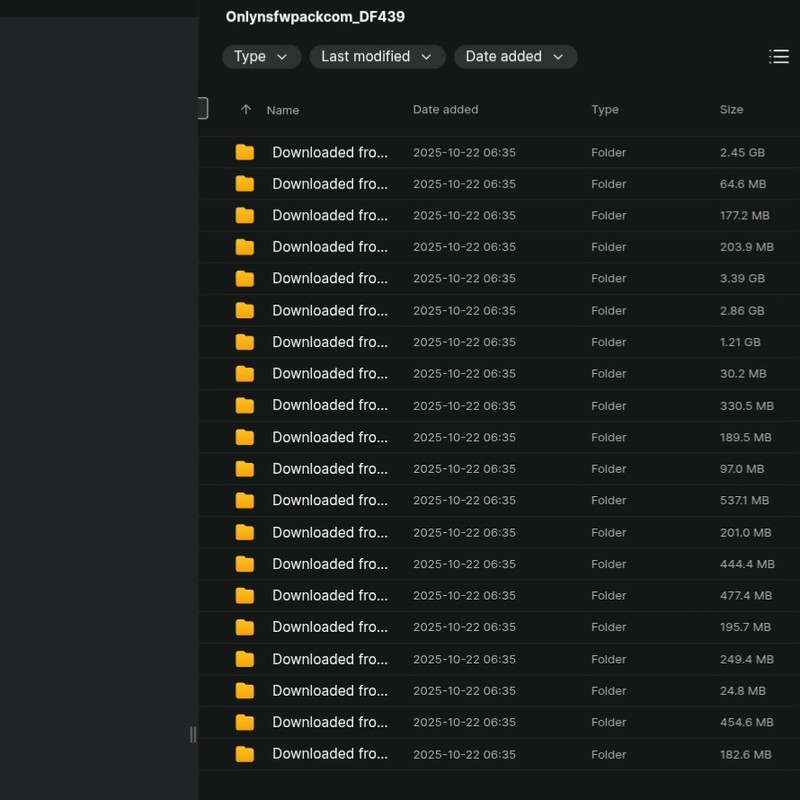The width and height of the screenshot is (800, 800).
Task: Grab the sidebar resize handle
Action: (193, 734)
